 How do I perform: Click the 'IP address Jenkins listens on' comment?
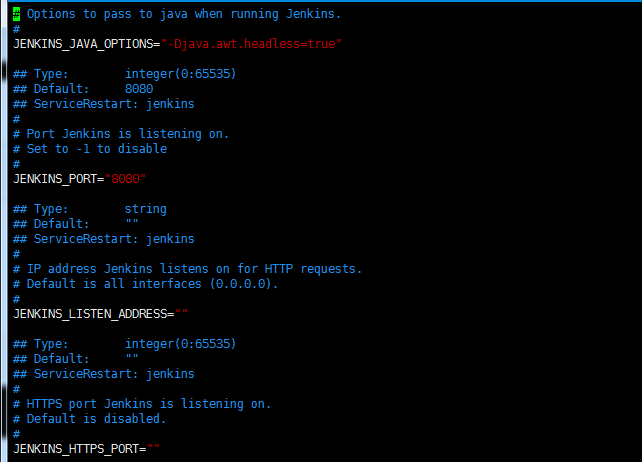(194, 269)
